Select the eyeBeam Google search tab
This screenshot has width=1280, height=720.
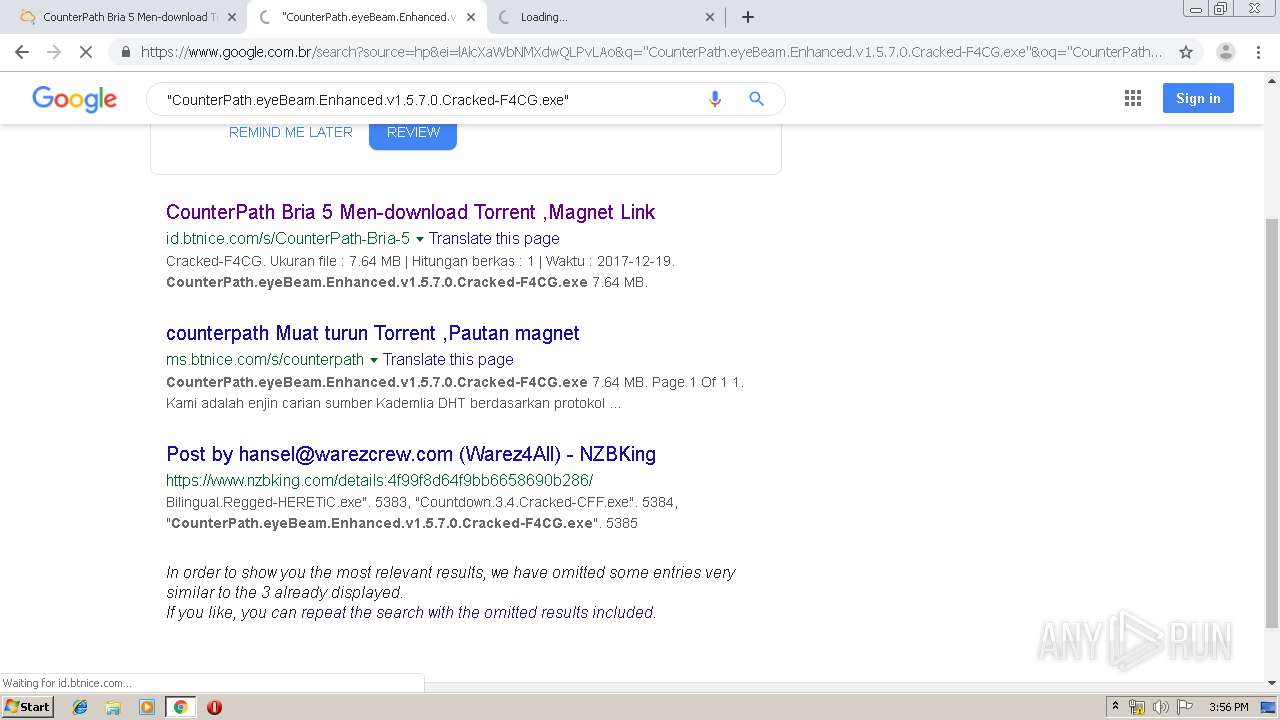point(365,17)
